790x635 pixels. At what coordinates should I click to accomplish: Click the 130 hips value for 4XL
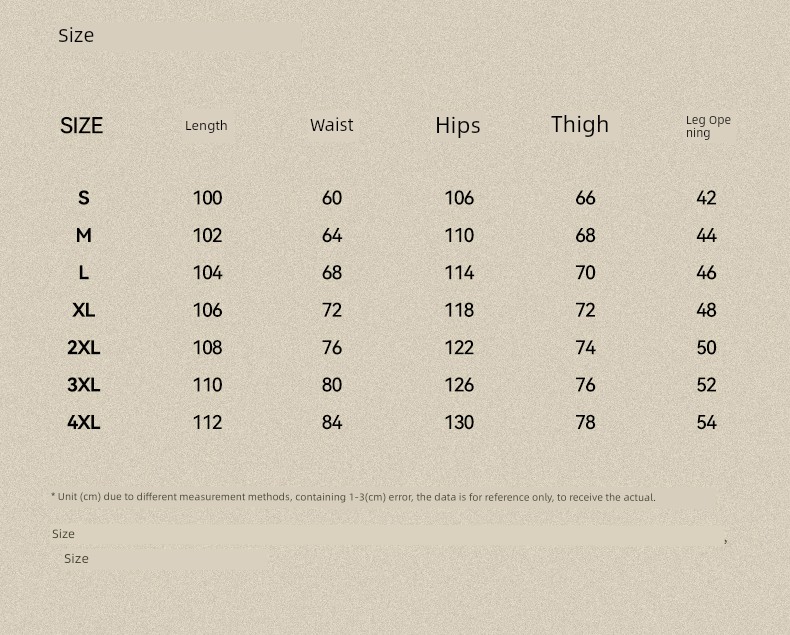pyautogui.click(x=459, y=422)
